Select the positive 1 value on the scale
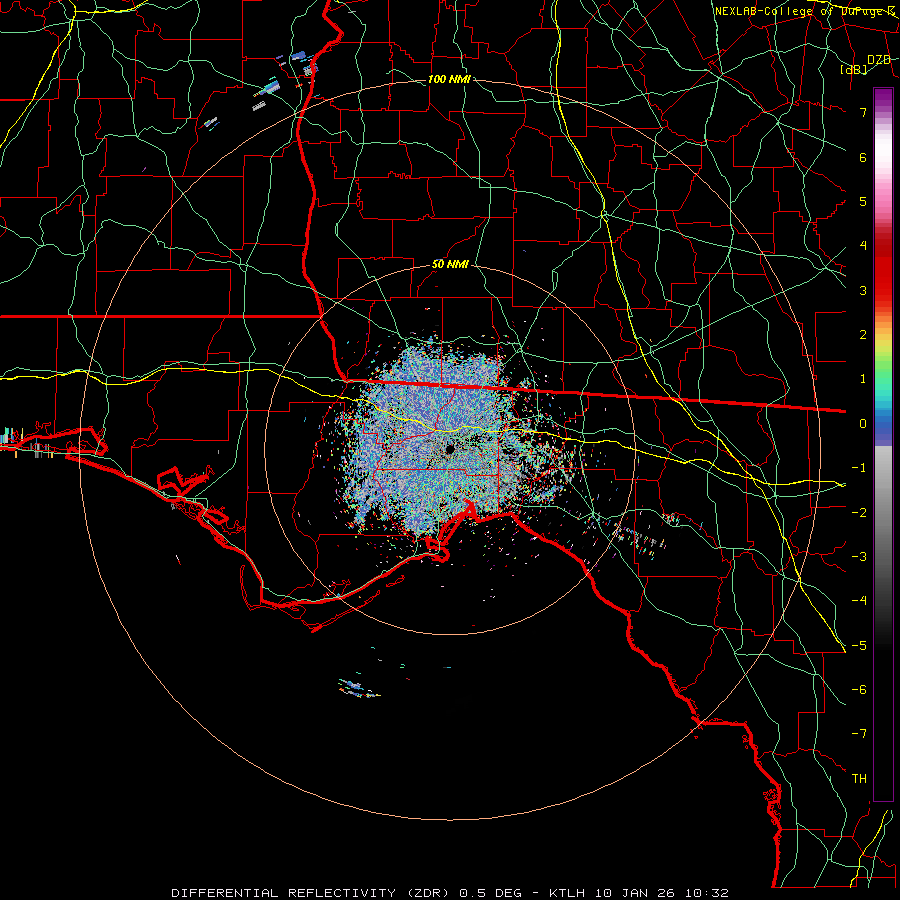This screenshot has height=900, width=900. (863, 379)
